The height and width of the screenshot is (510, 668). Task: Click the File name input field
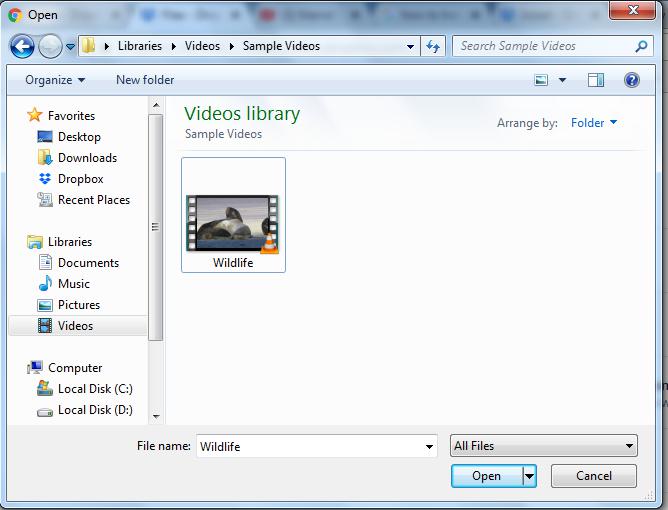[x=317, y=446]
